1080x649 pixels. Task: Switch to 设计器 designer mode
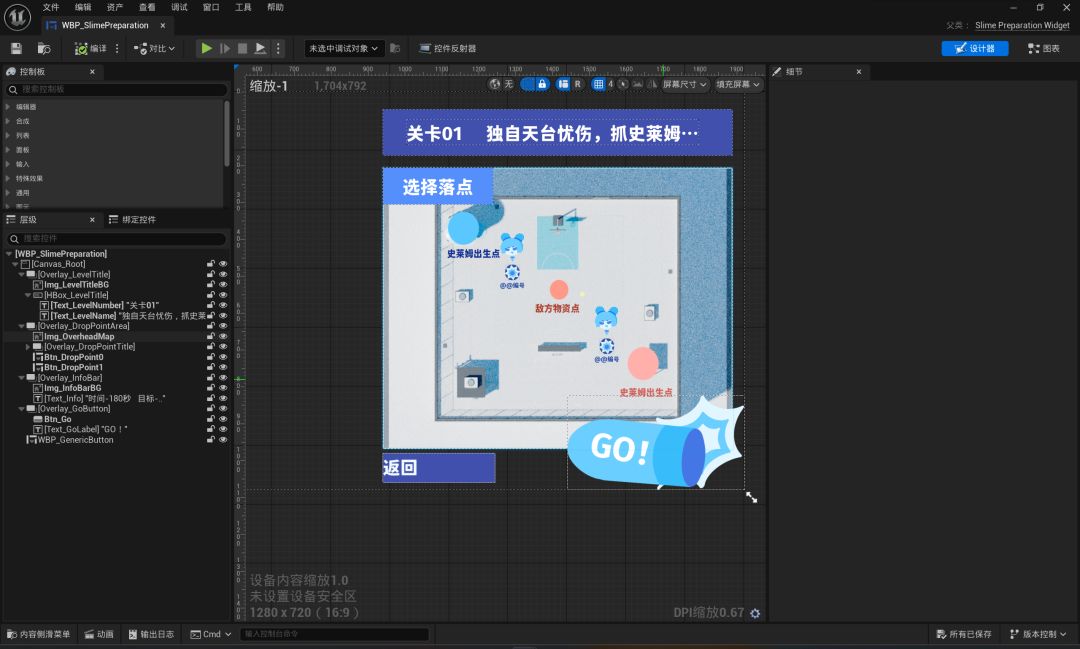[x=975, y=48]
